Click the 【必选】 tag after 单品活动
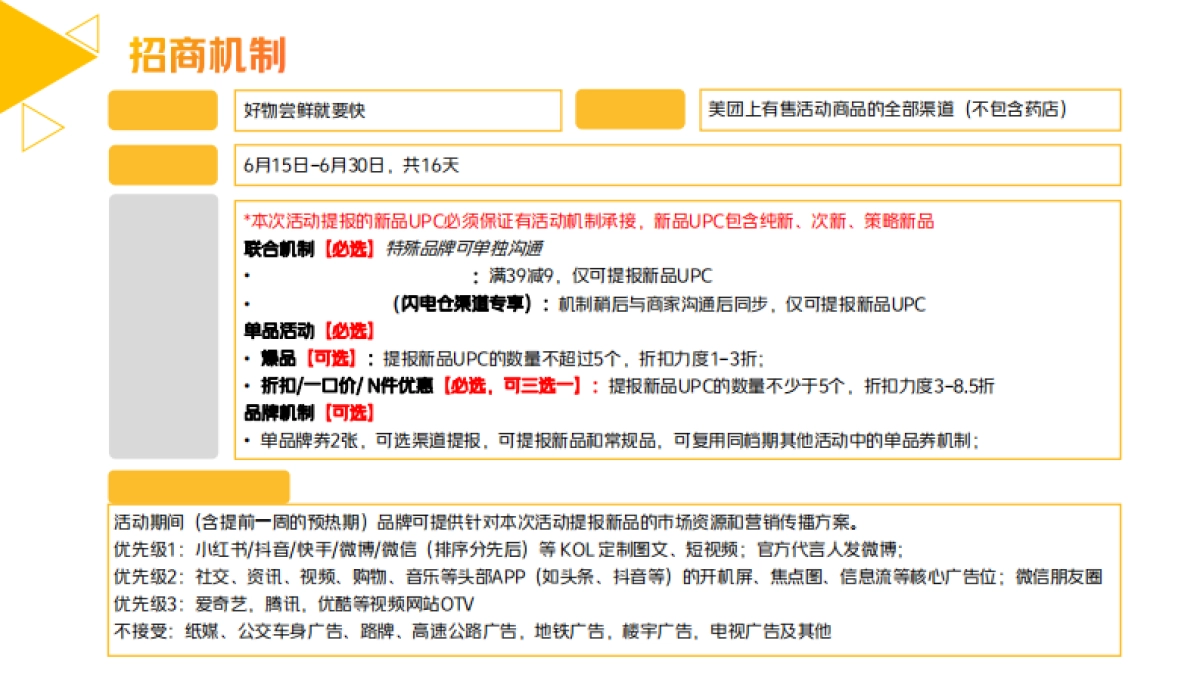This screenshot has height=675, width=1200. pos(347,330)
